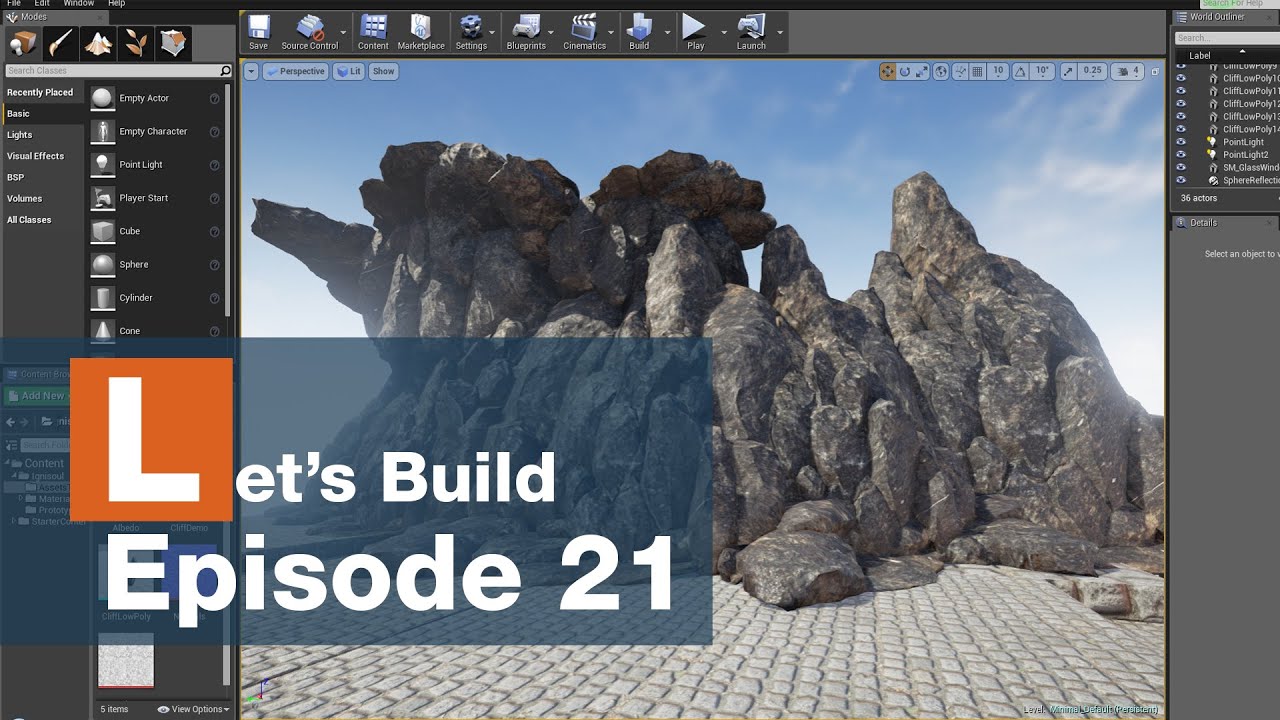This screenshot has width=1280, height=720.
Task: Open the Marketplace from toolbar
Action: (x=421, y=32)
